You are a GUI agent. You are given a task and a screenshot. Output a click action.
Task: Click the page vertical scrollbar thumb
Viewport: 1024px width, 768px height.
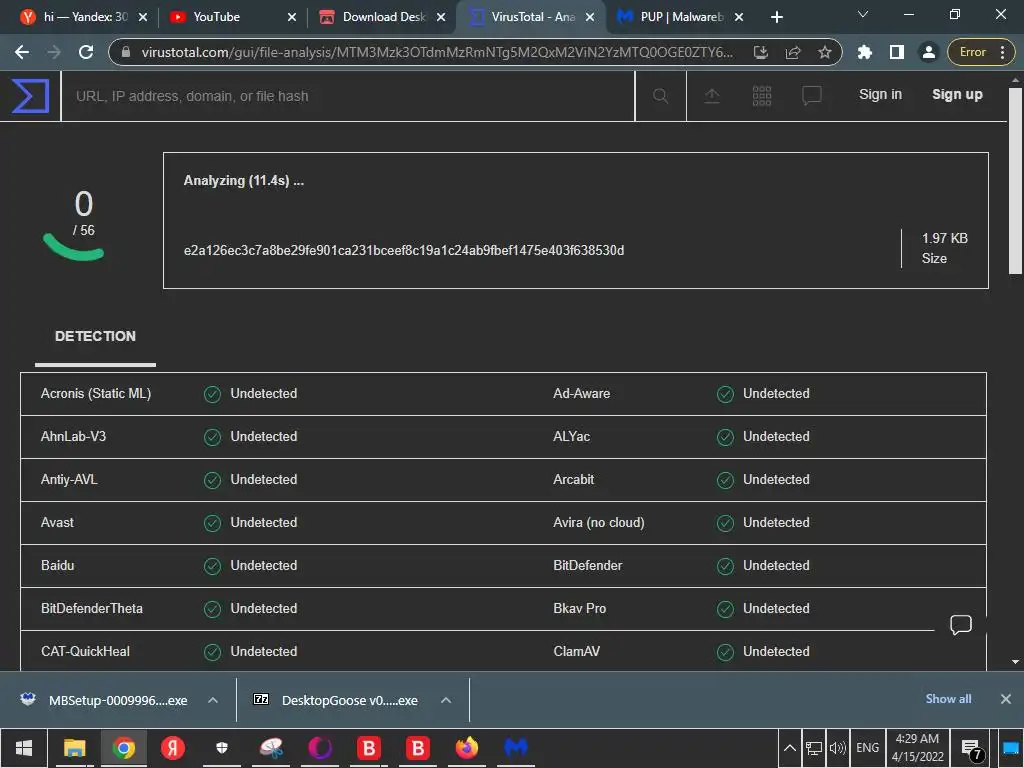pos(1015,180)
